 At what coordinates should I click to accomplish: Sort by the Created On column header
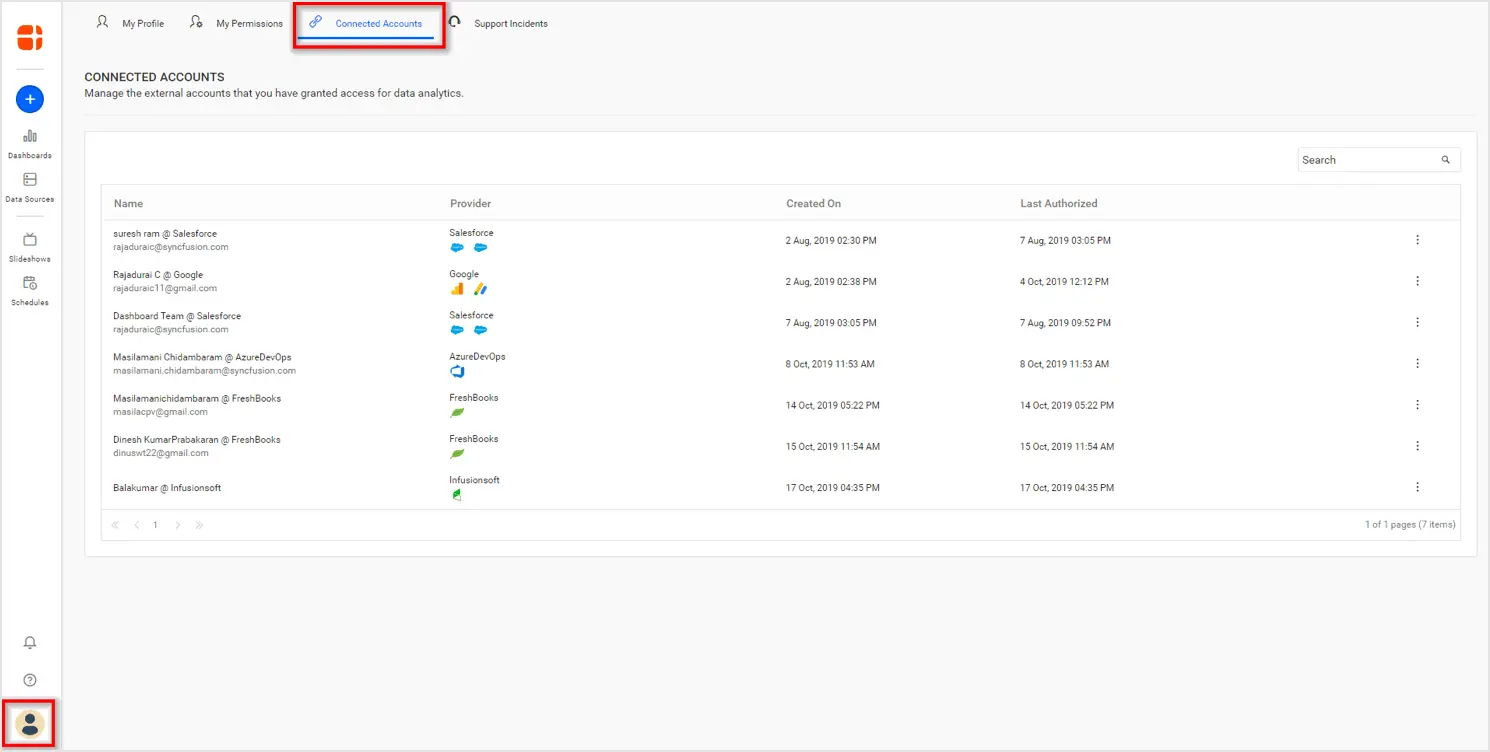pyautogui.click(x=813, y=203)
